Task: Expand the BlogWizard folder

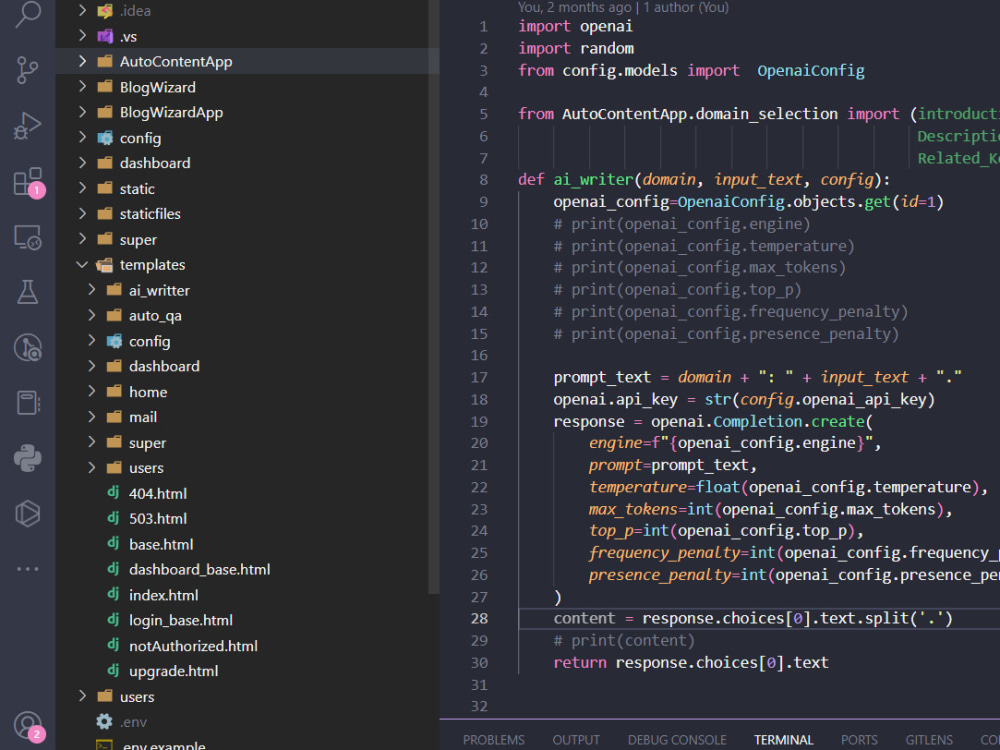Action: (x=82, y=87)
